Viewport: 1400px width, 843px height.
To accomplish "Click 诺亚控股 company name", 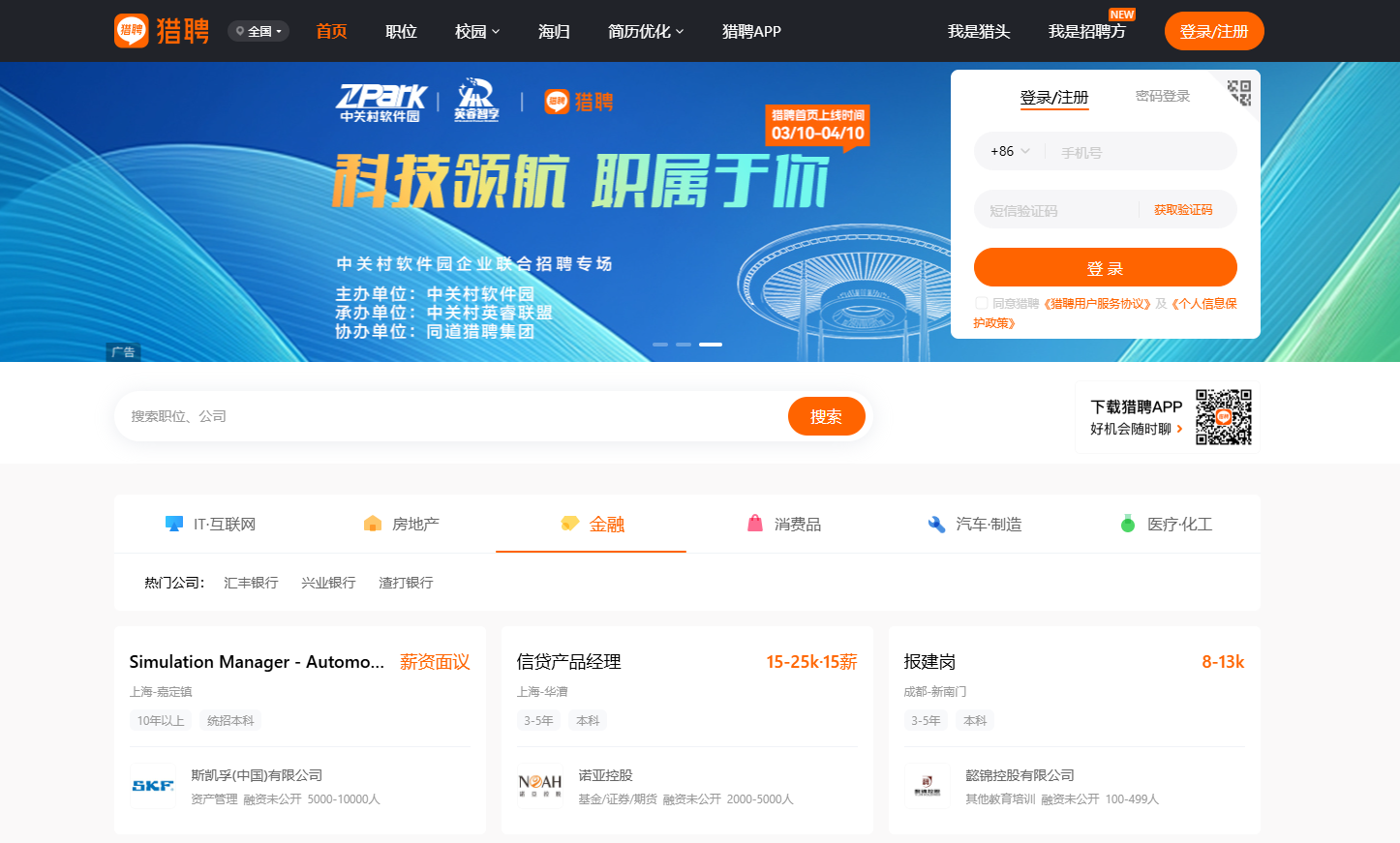I will click(605, 775).
